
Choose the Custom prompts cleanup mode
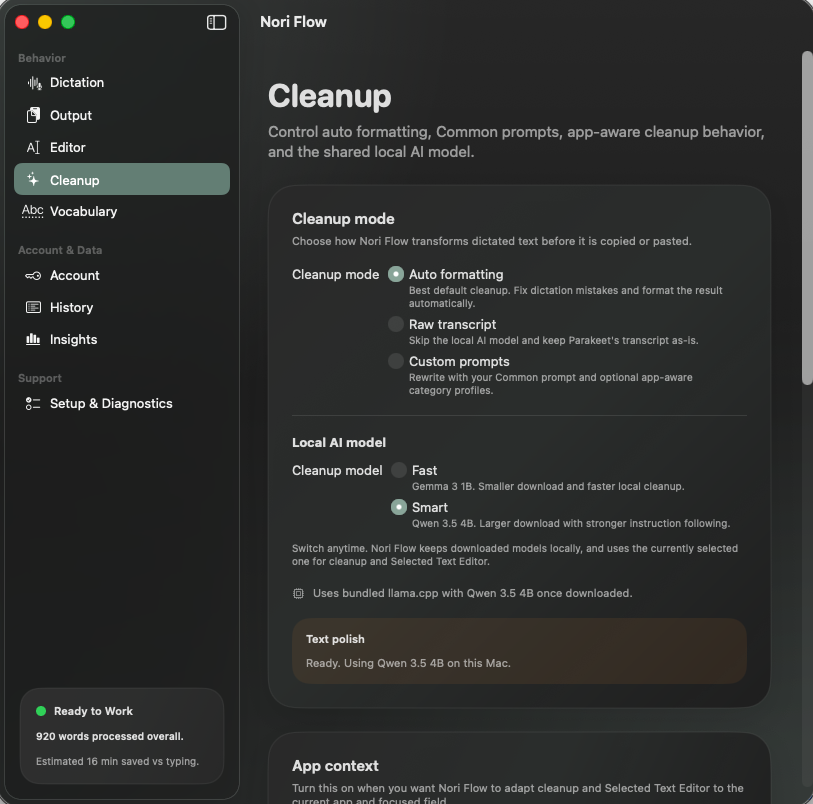pos(396,361)
